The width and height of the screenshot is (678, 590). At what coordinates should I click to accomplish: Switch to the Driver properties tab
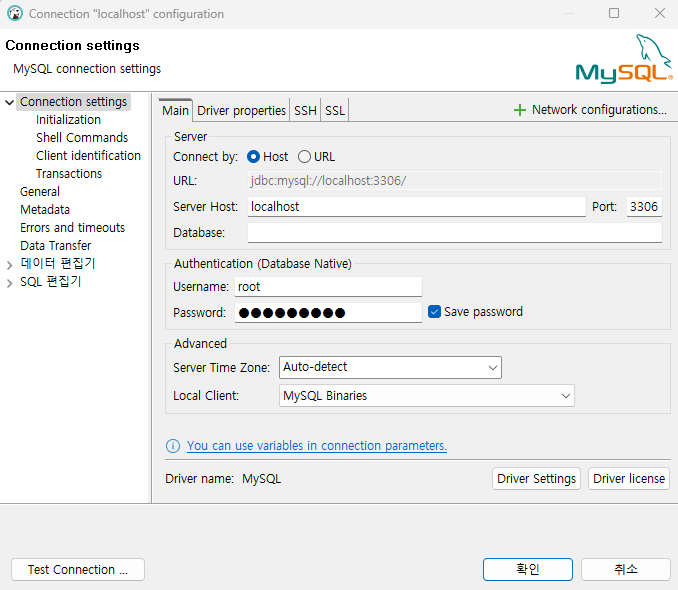[x=241, y=111]
